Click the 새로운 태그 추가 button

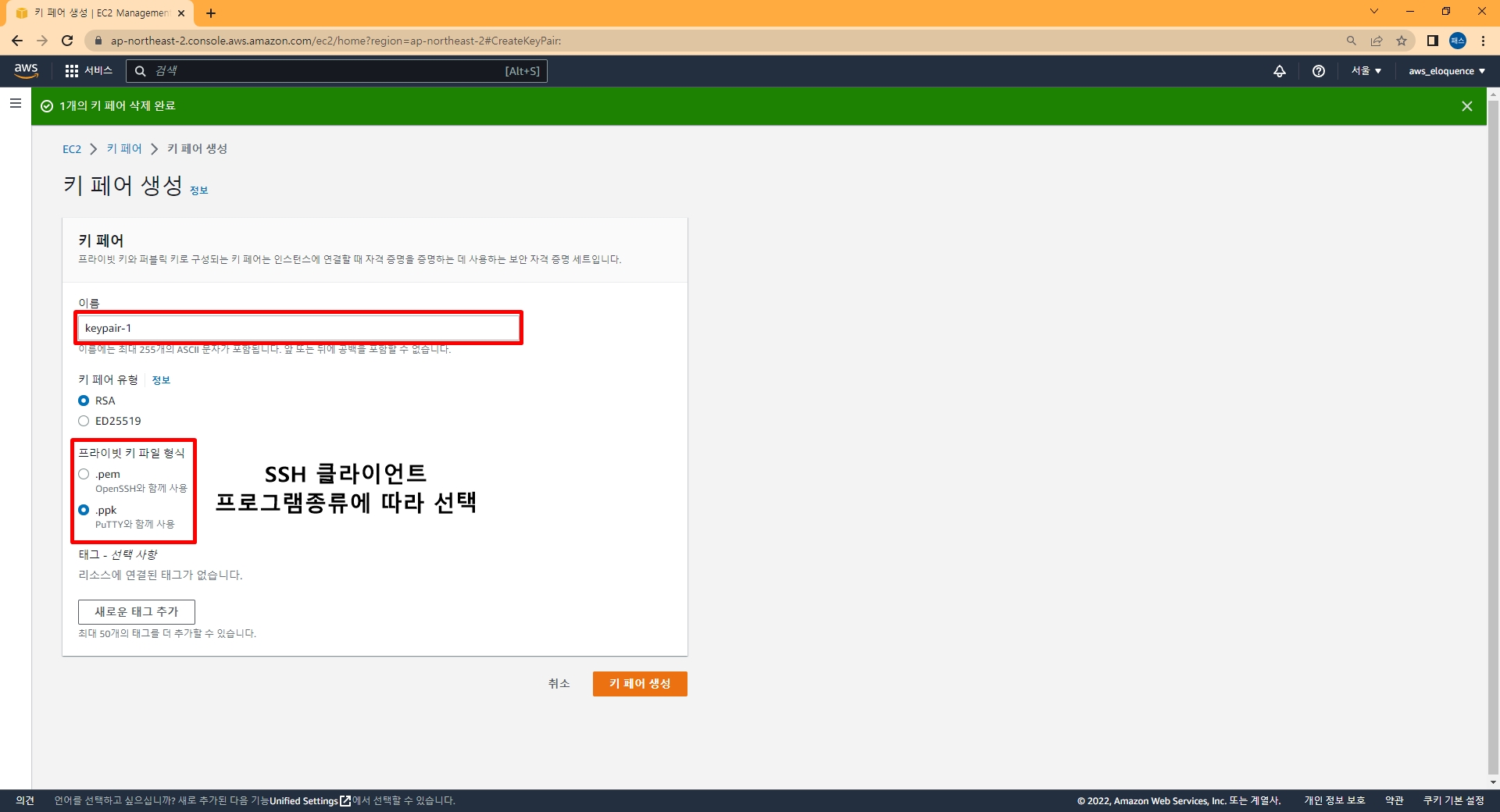click(x=136, y=612)
